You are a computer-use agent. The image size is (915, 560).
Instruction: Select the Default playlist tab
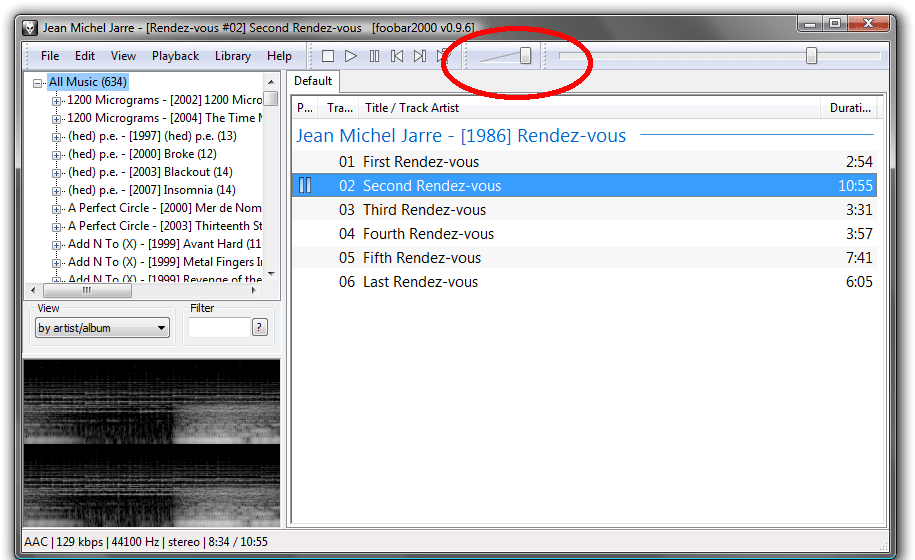tap(313, 81)
